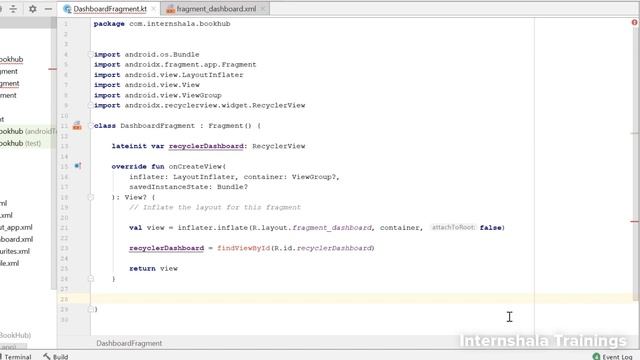Select bookhub (test) package in project tree
This screenshot has width=640, height=360.
coord(20,143)
